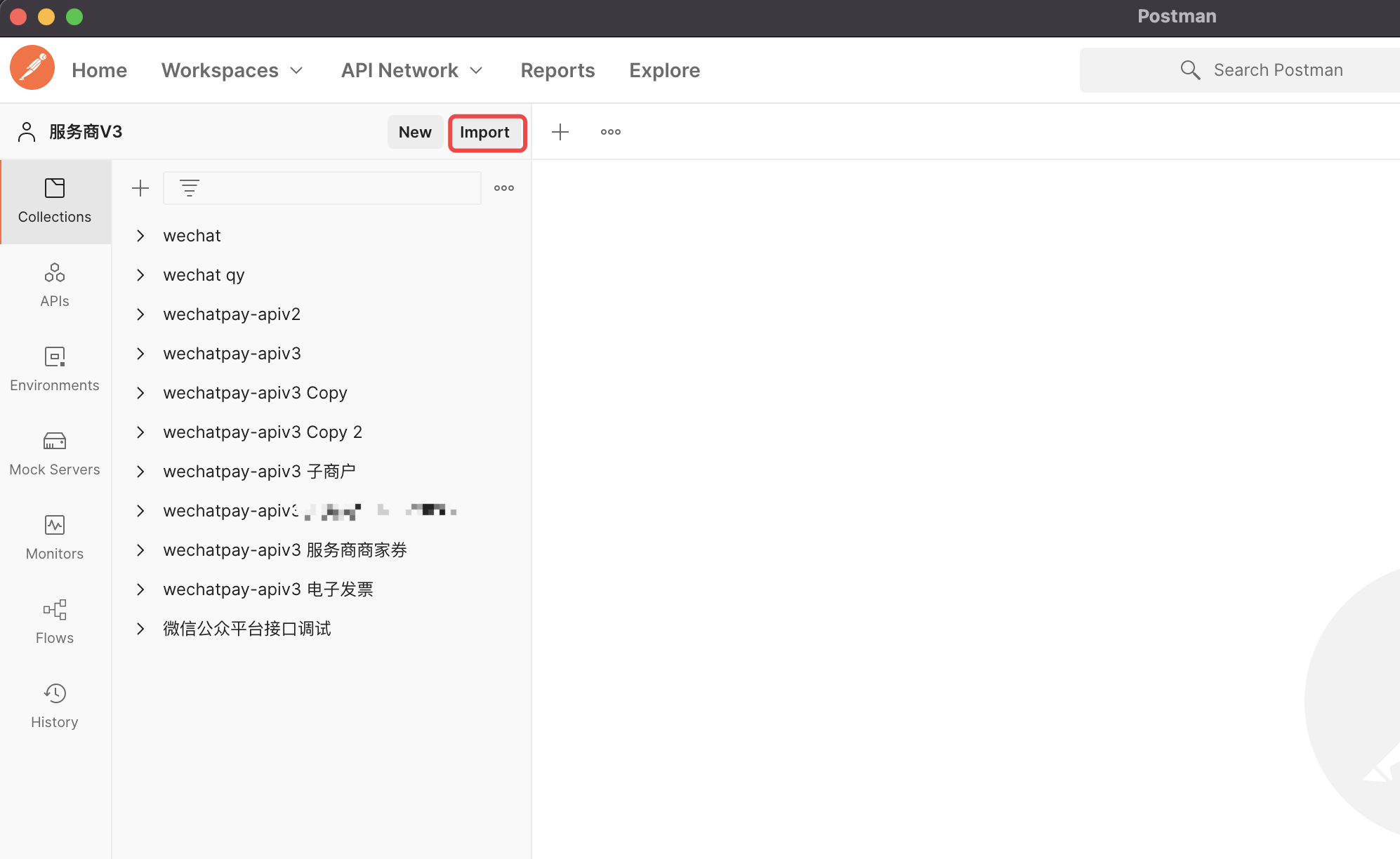Click the Postman logo icon
This screenshot has width=1400, height=859.
pos(32,68)
